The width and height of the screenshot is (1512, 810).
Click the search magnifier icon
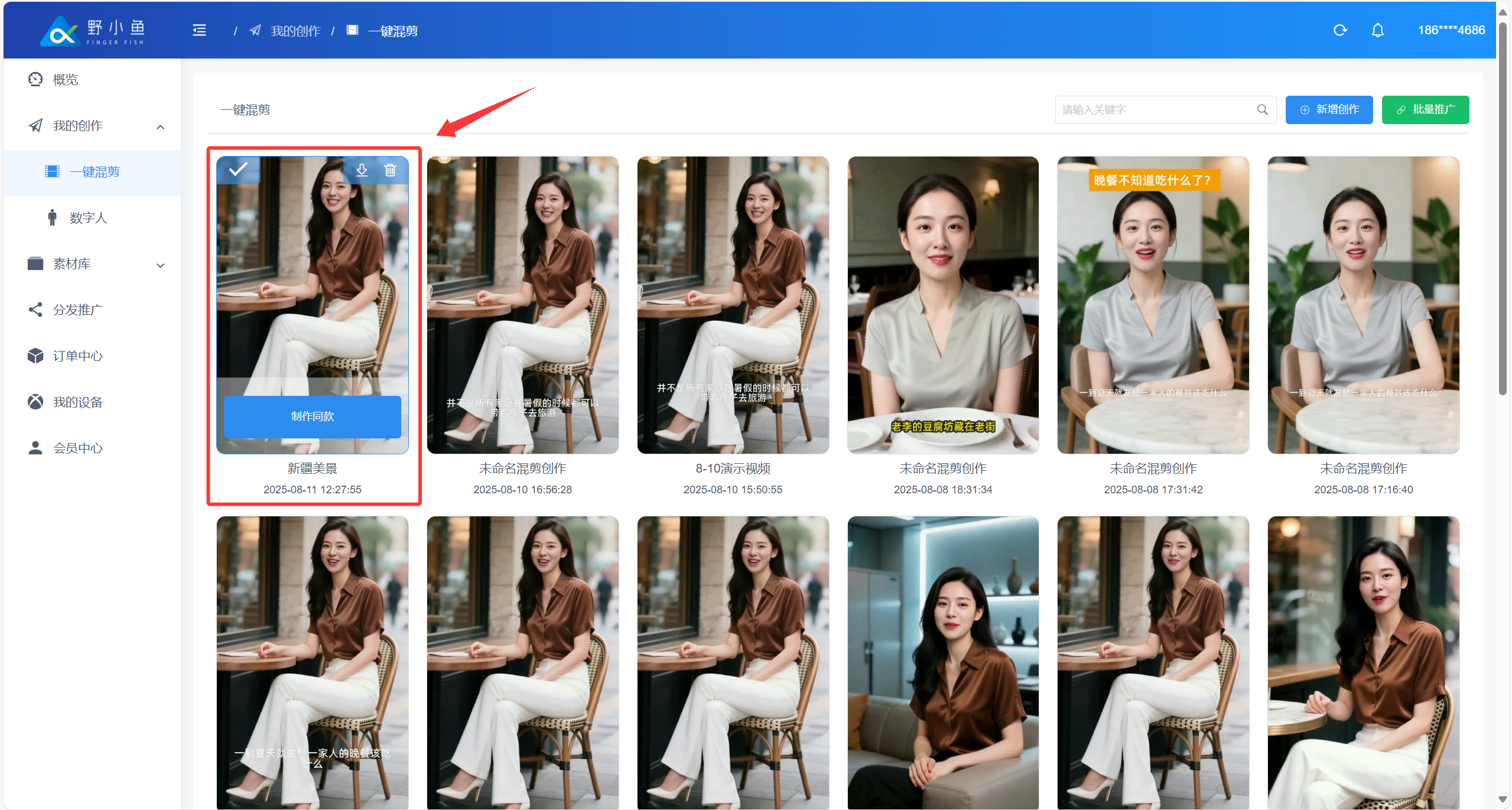[1262, 109]
